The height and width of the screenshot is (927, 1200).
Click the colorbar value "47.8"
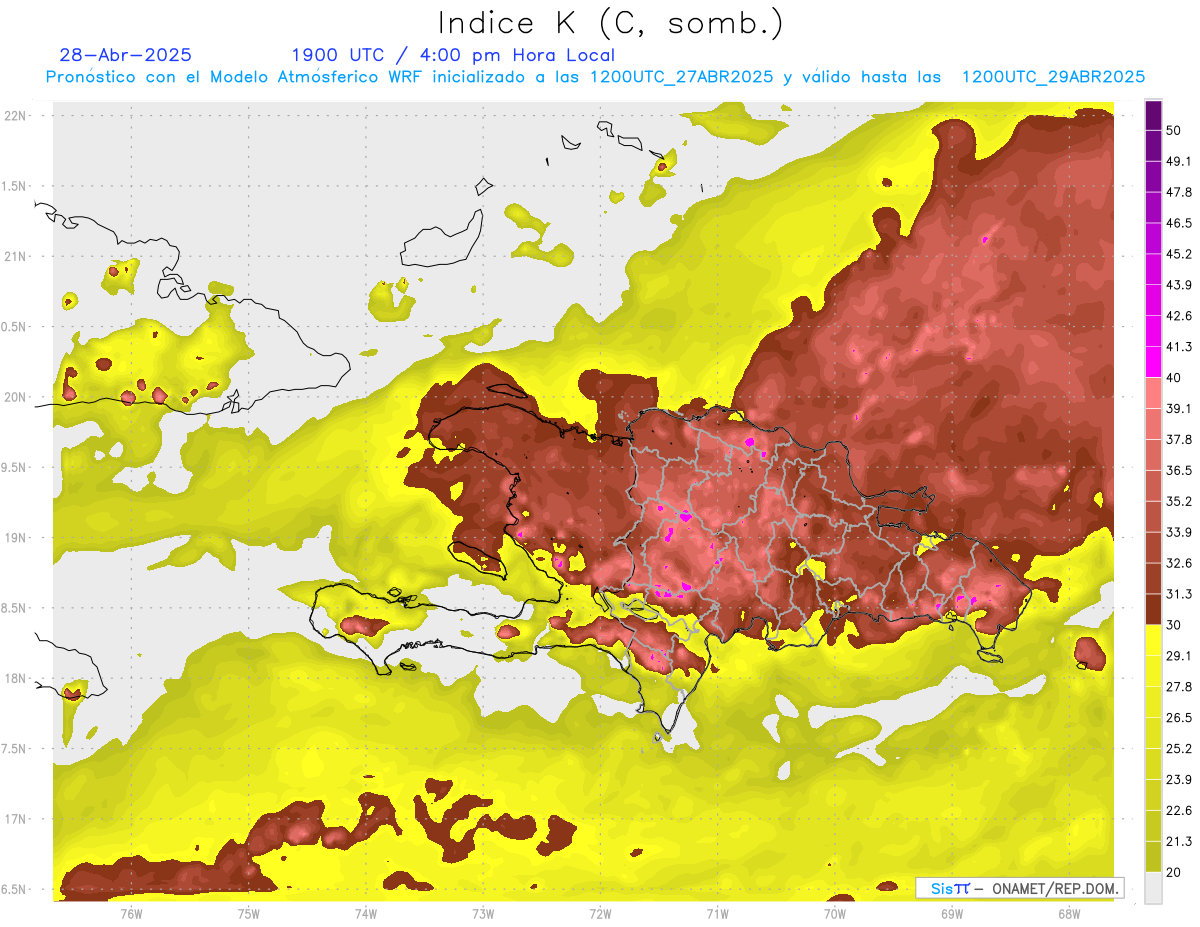point(1179,192)
